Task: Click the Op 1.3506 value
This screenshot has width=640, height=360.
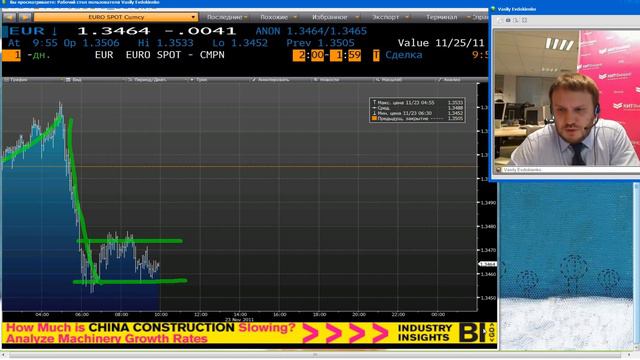Action: pyautogui.click(x=91, y=43)
